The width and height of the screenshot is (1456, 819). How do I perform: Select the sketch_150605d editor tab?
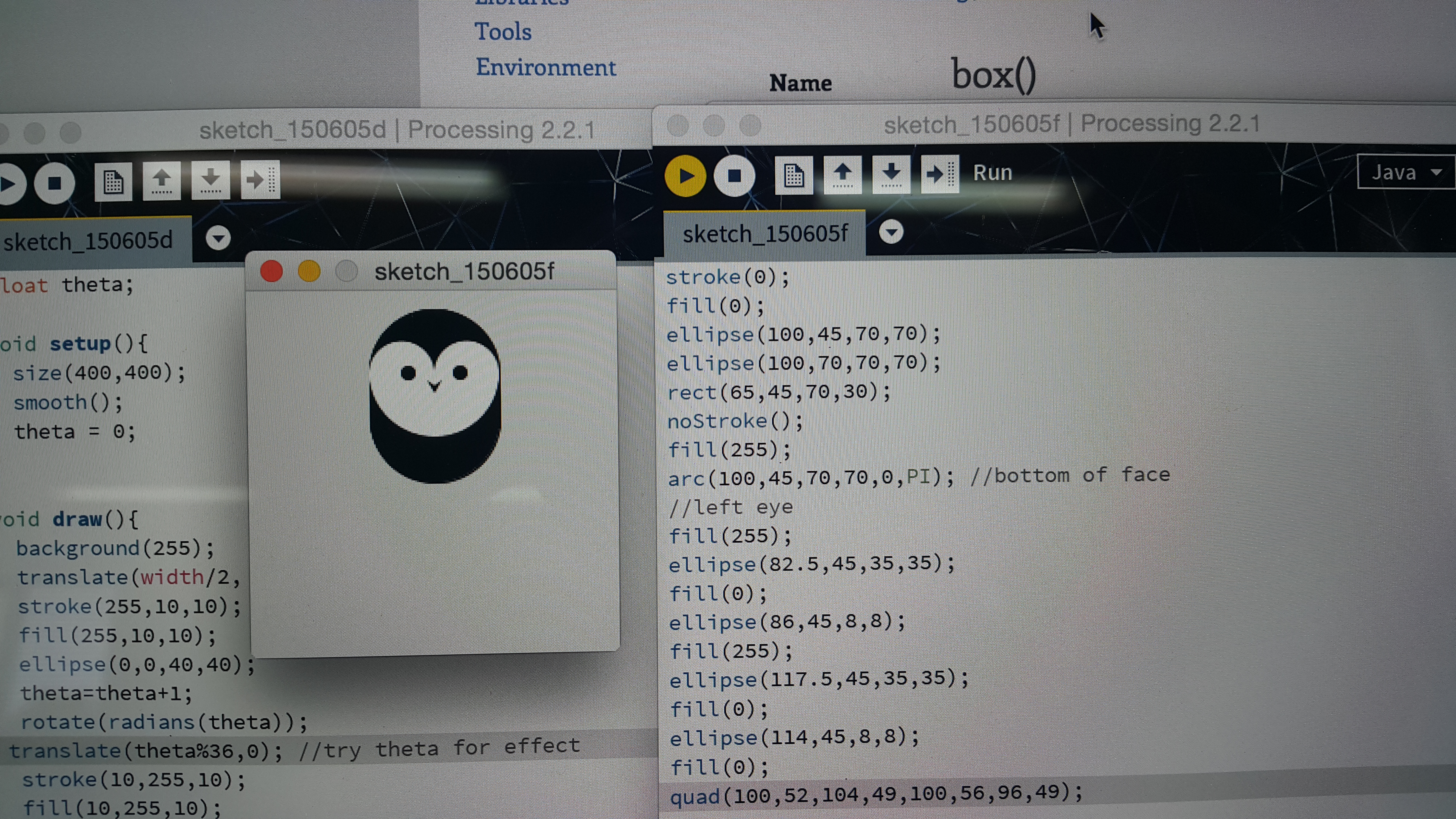(90, 241)
